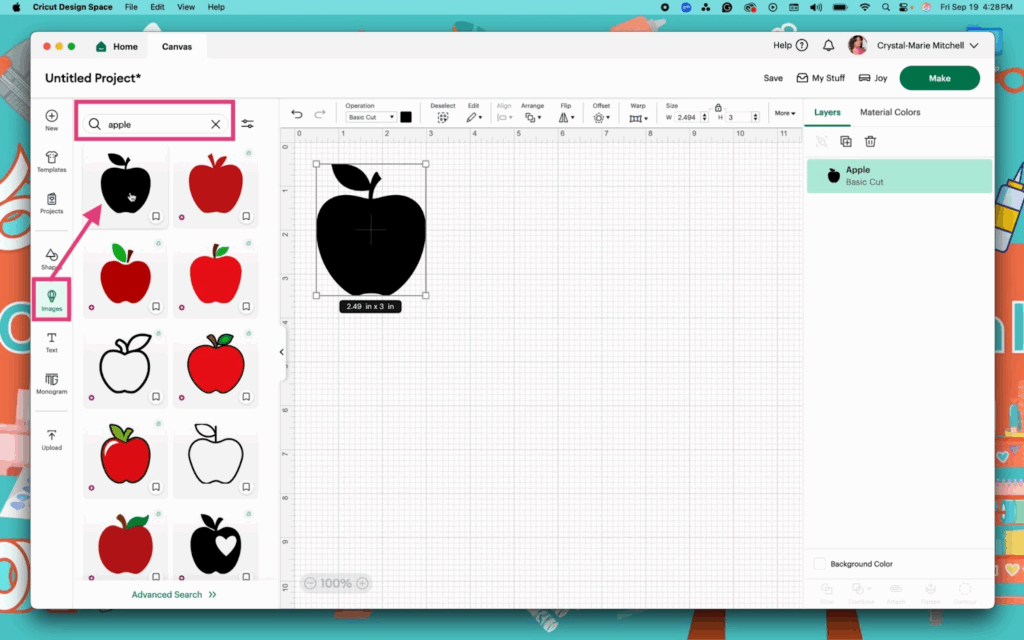Delete selected layer with trash icon
Screen dimensions: 1024x640
[x=870, y=142]
